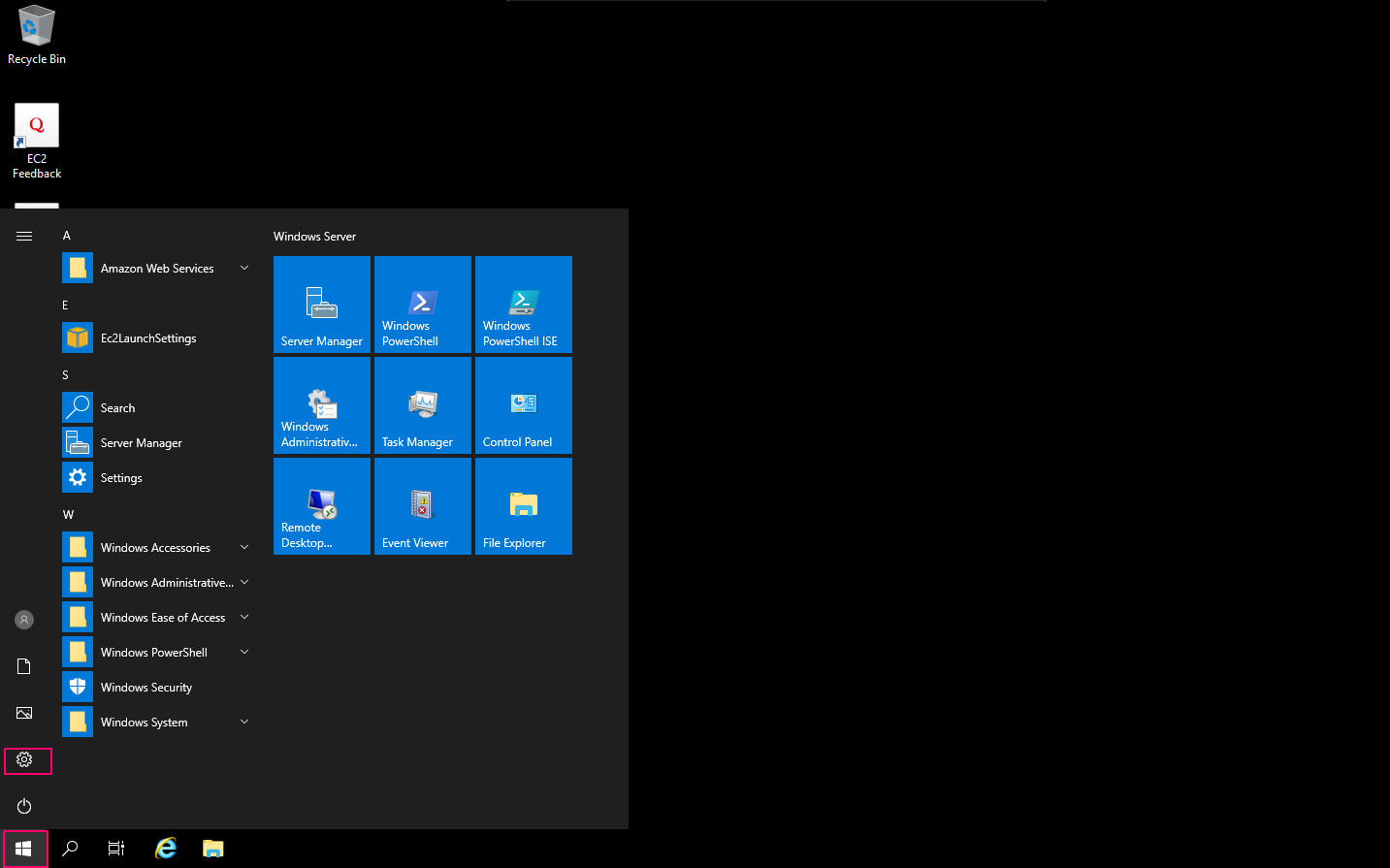Click the letter S section header
The image size is (1390, 868).
coord(66,375)
